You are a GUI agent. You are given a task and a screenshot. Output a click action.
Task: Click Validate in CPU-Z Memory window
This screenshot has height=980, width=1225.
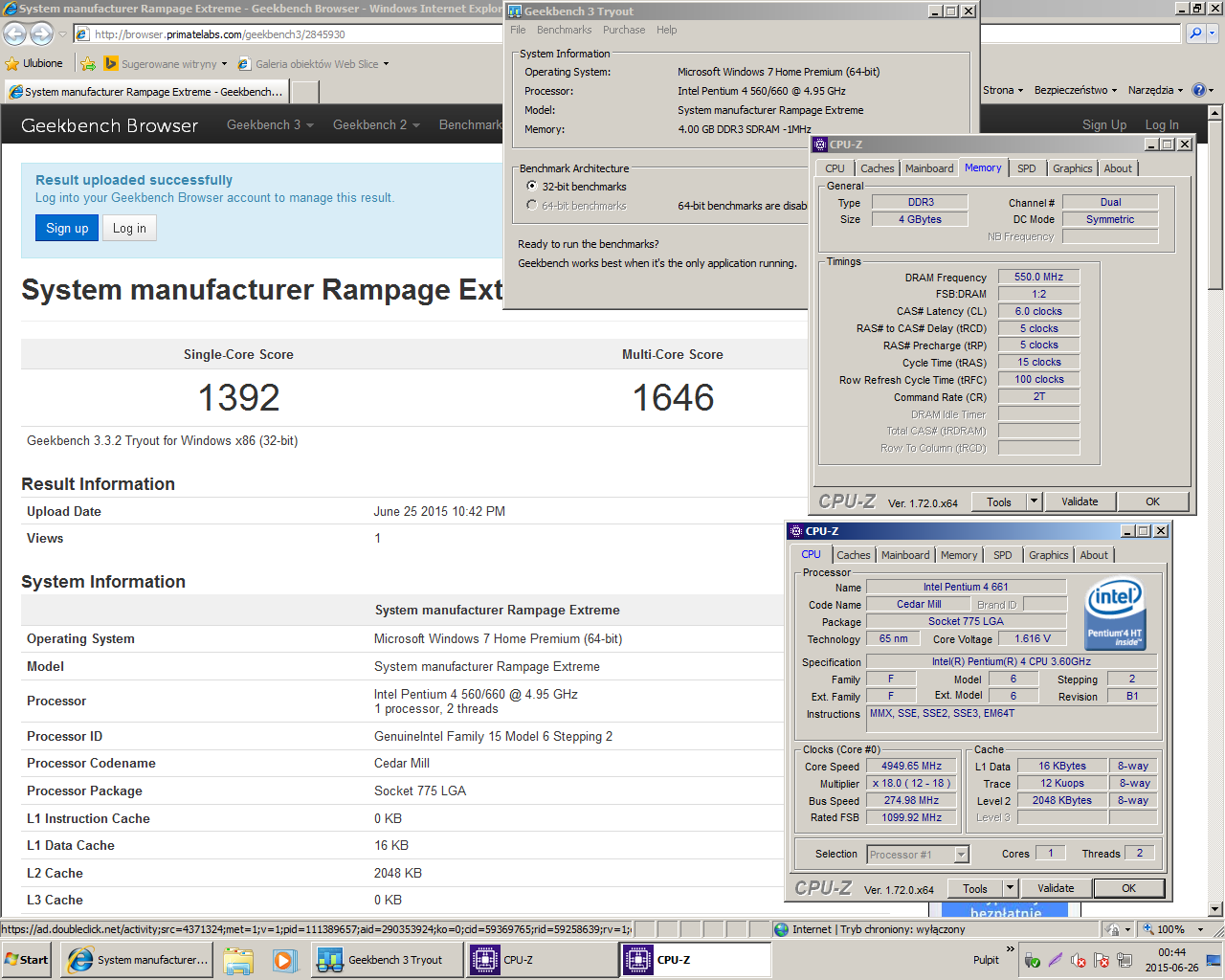[1080, 501]
